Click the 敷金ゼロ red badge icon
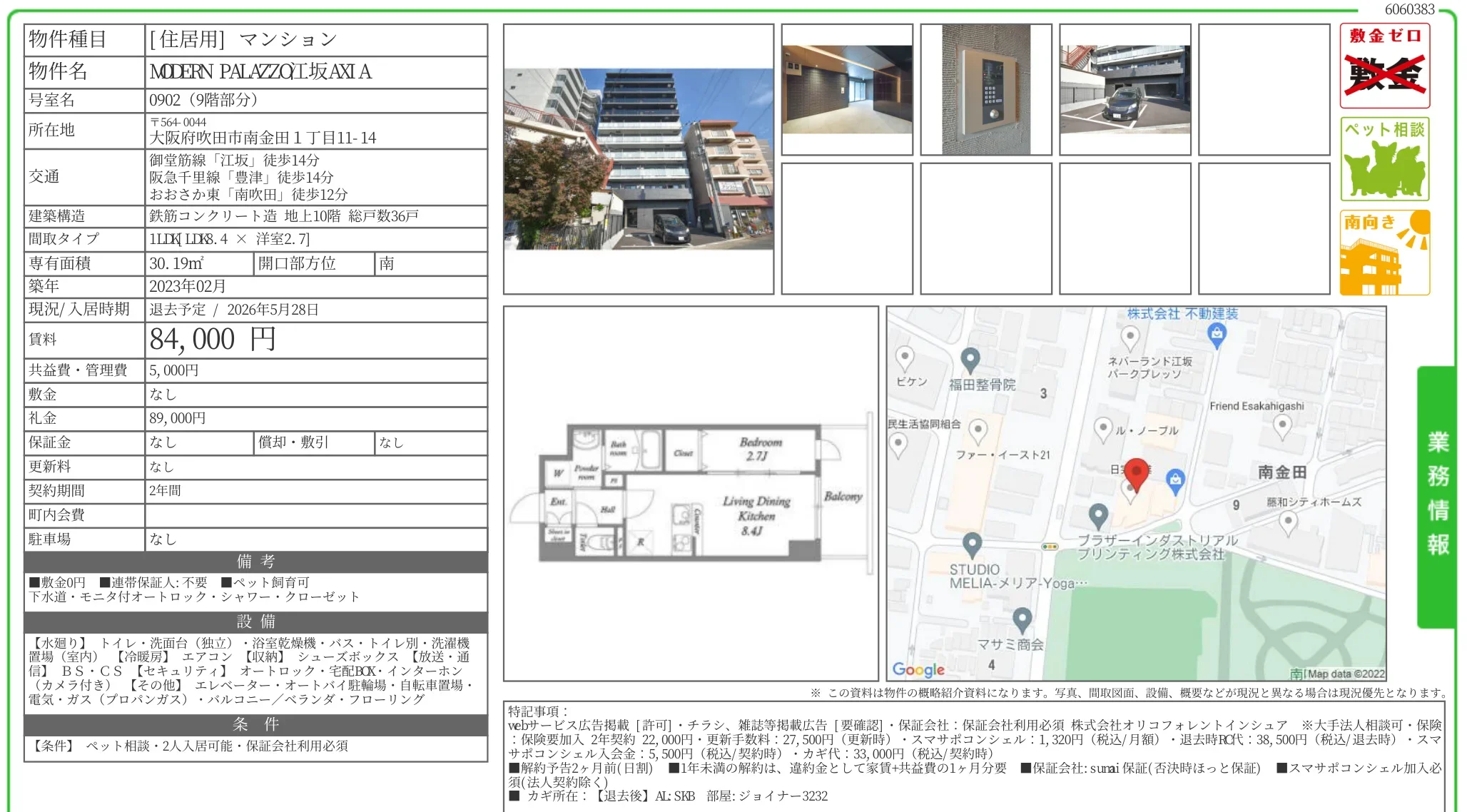Viewport: 1467px width, 812px height. pos(1384,66)
